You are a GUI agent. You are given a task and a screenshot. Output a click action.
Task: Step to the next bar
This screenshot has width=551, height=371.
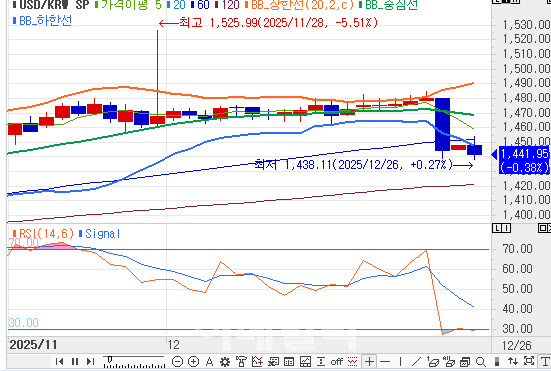(90, 361)
